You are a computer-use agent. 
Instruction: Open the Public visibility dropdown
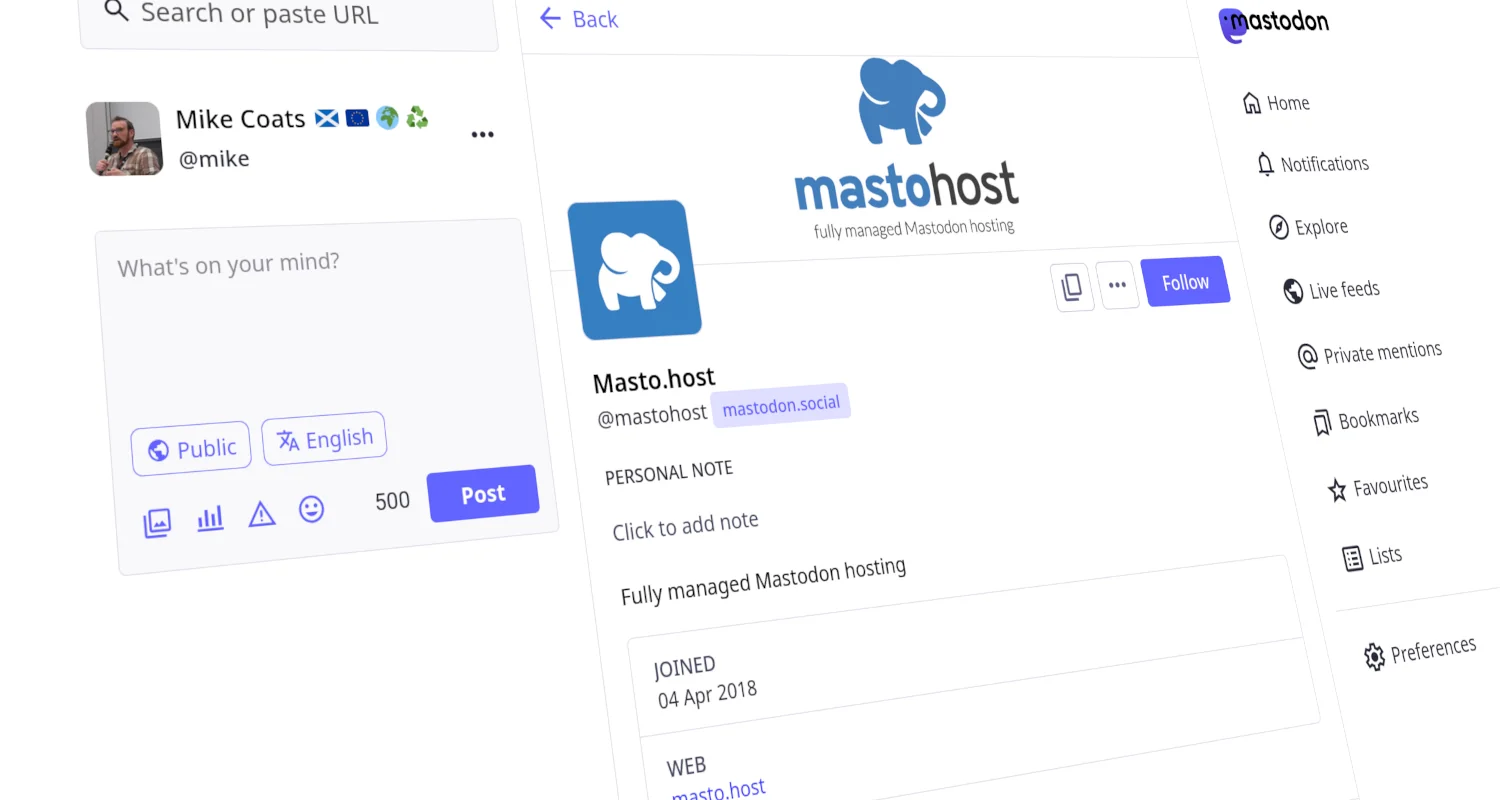click(191, 449)
